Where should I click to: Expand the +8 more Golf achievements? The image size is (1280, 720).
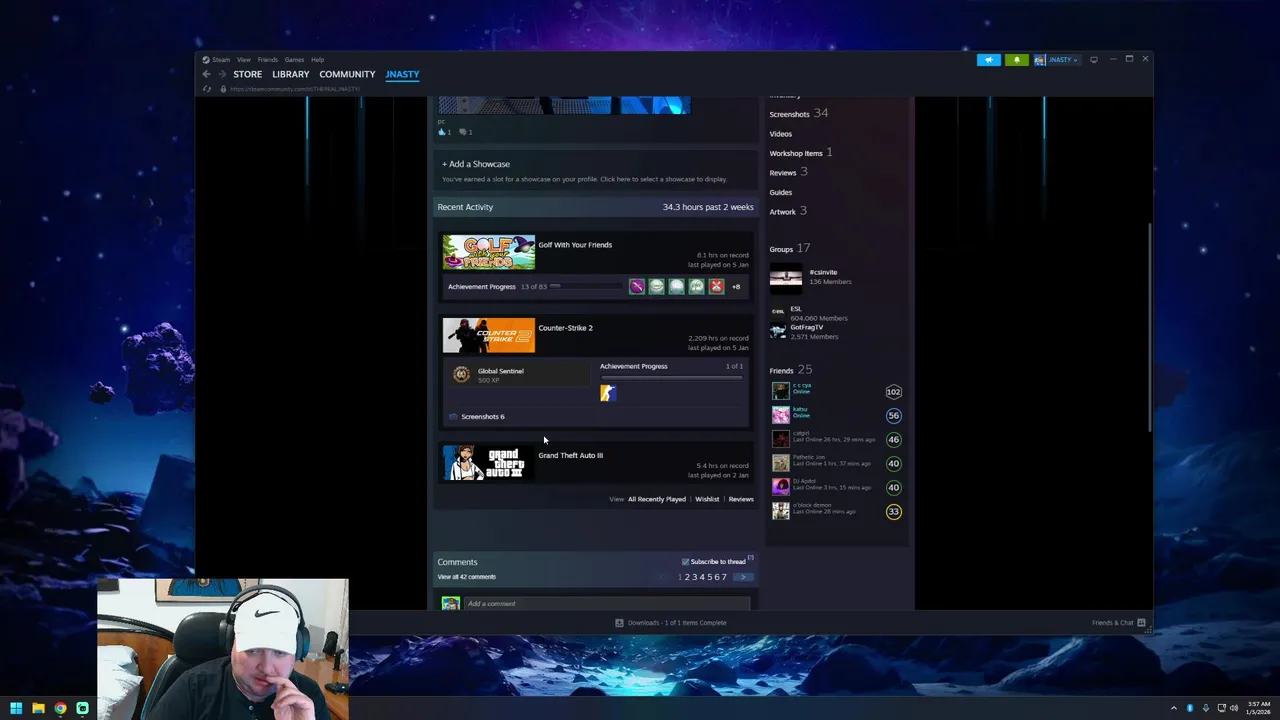736,287
